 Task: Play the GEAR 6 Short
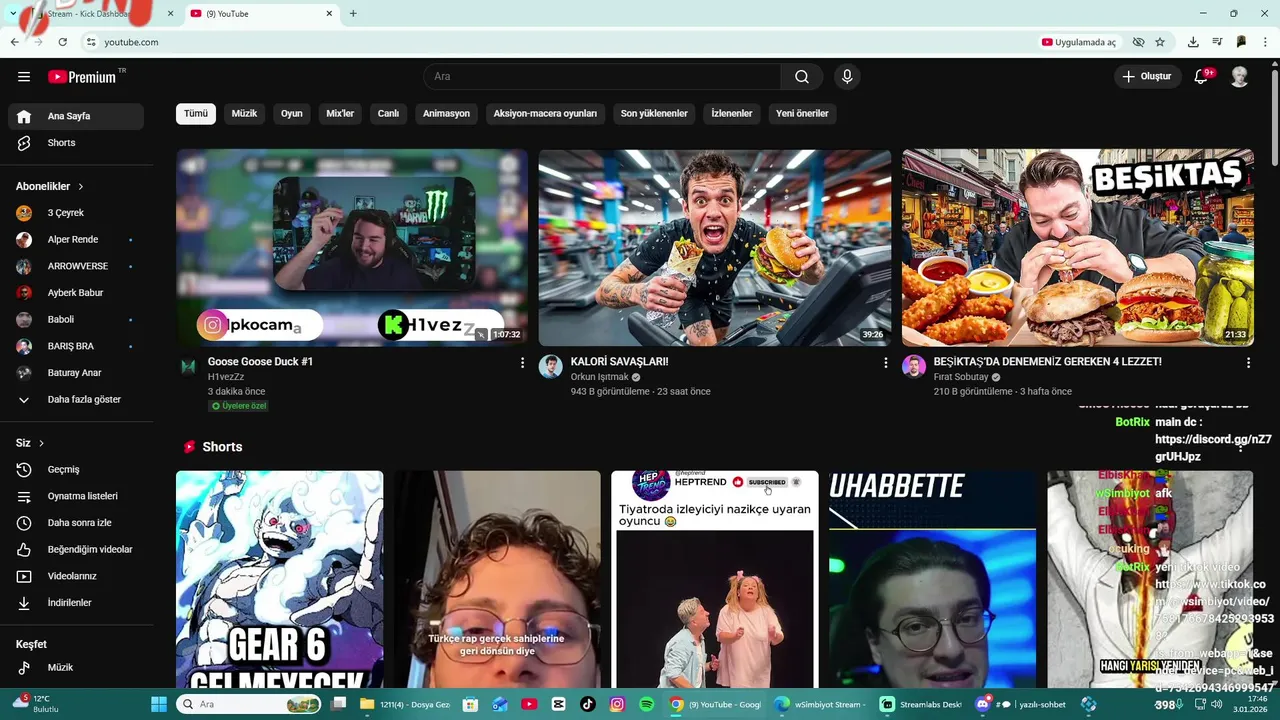coord(280,580)
